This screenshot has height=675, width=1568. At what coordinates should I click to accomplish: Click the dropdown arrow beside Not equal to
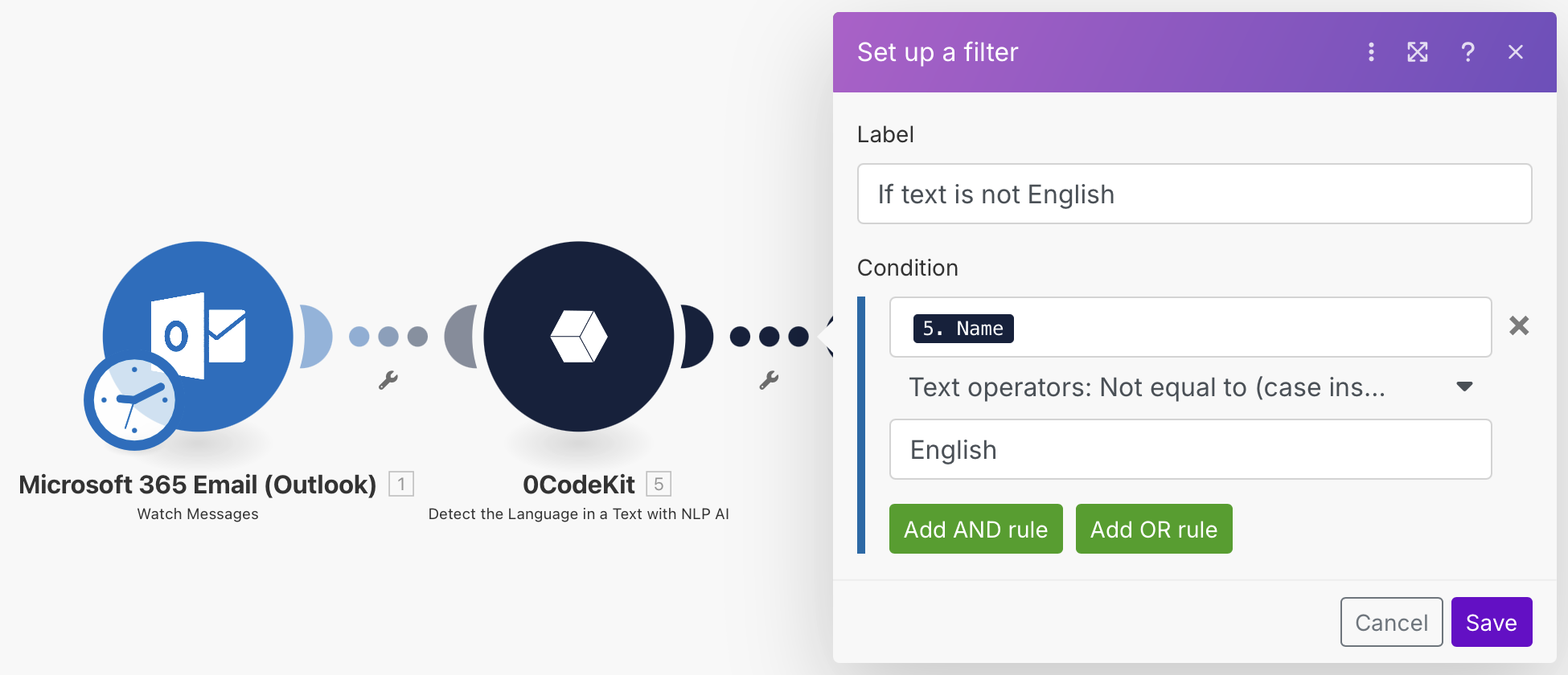point(1464,387)
